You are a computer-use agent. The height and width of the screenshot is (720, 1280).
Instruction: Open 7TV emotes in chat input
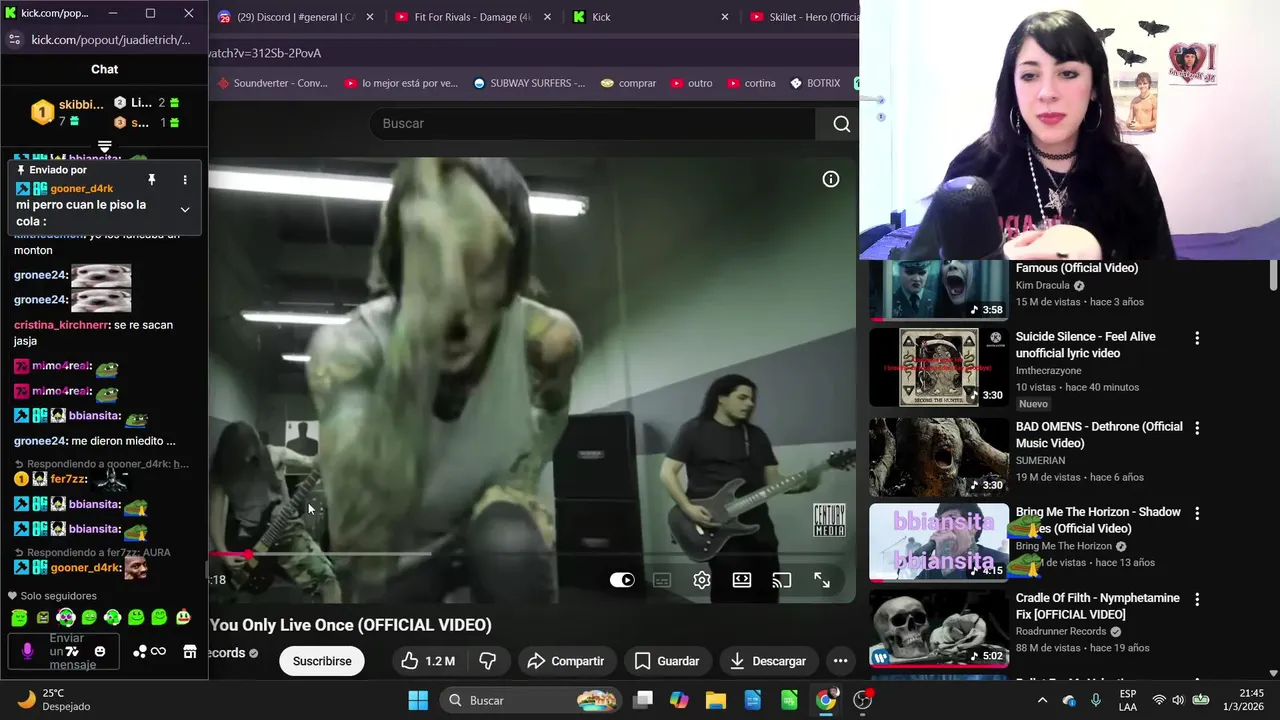(x=72, y=651)
